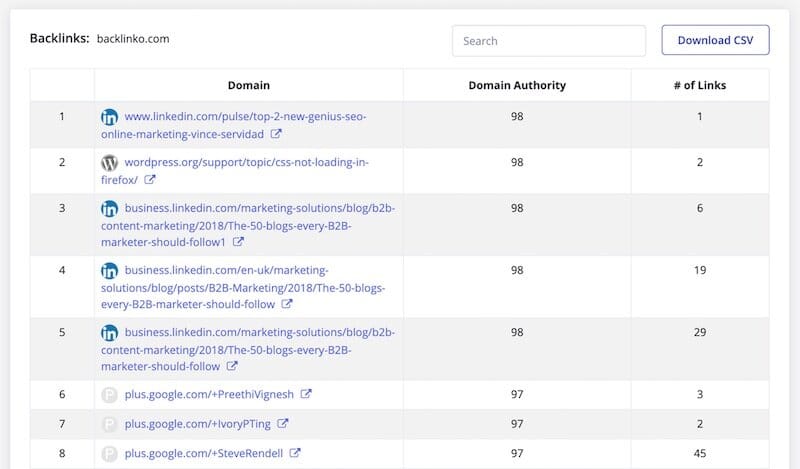800x469 pixels.
Task: Open the business.linkedin.com marketer-should-follow1 link
Action: click(248, 225)
